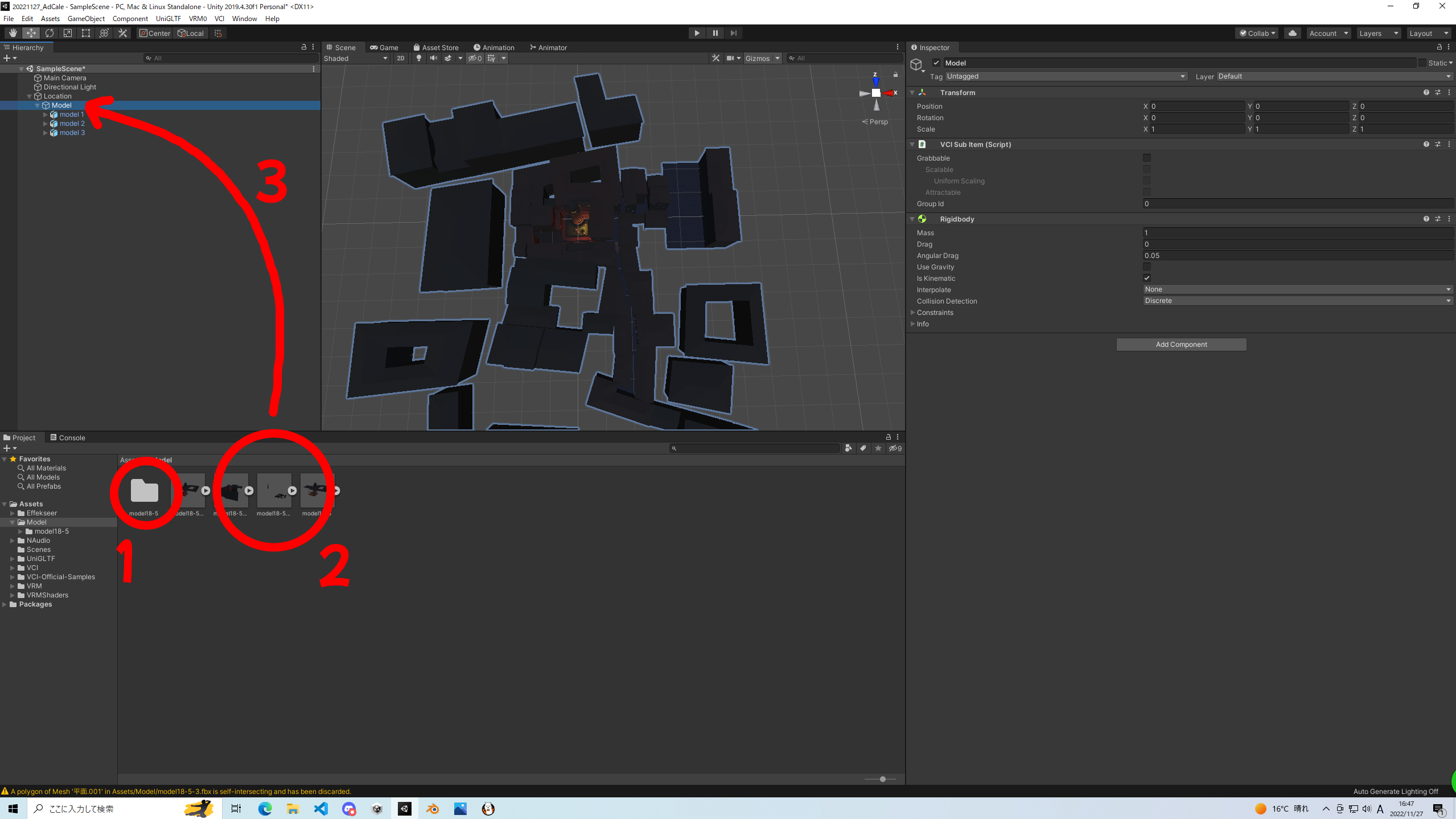1456x819 pixels.
Task: Toggle scene audio speaker icon
Action: click(434, 58)
